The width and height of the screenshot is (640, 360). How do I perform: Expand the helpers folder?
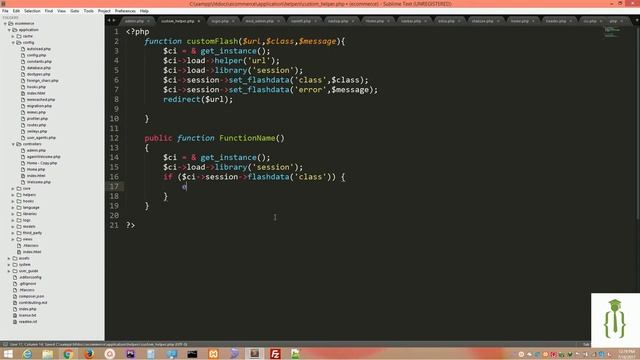[13, 195]
